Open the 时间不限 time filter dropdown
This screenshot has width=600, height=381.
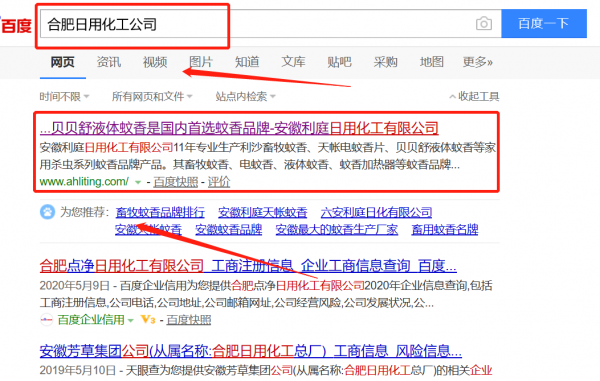point(64,96)
